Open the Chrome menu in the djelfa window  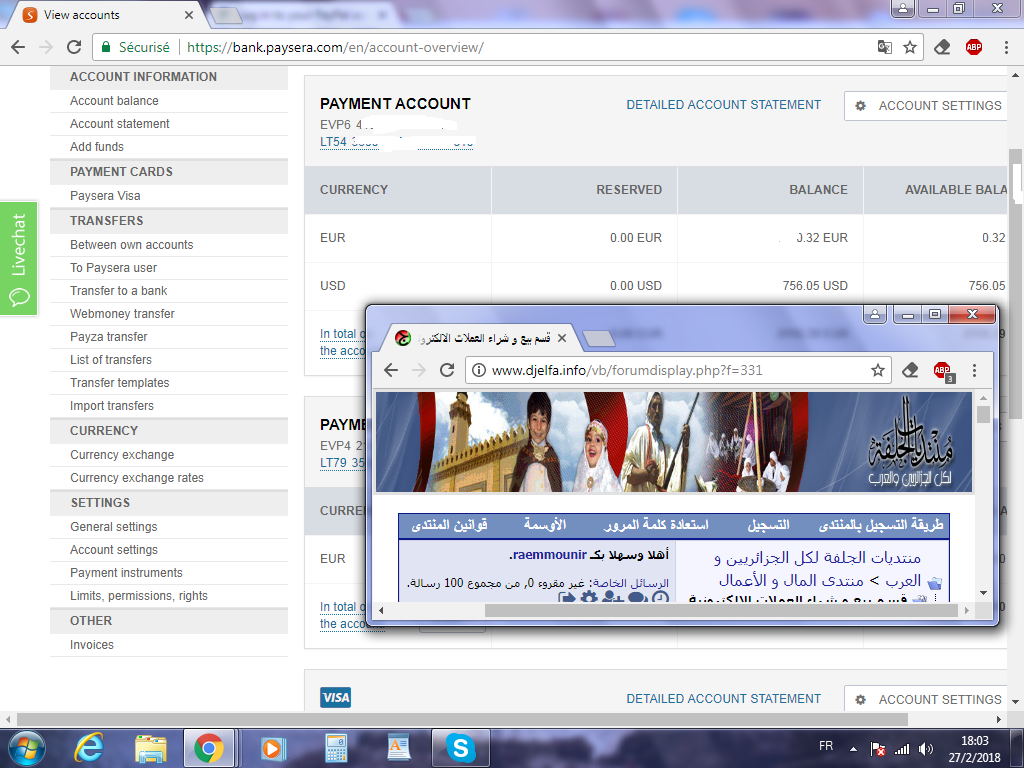tap(974, 370)
